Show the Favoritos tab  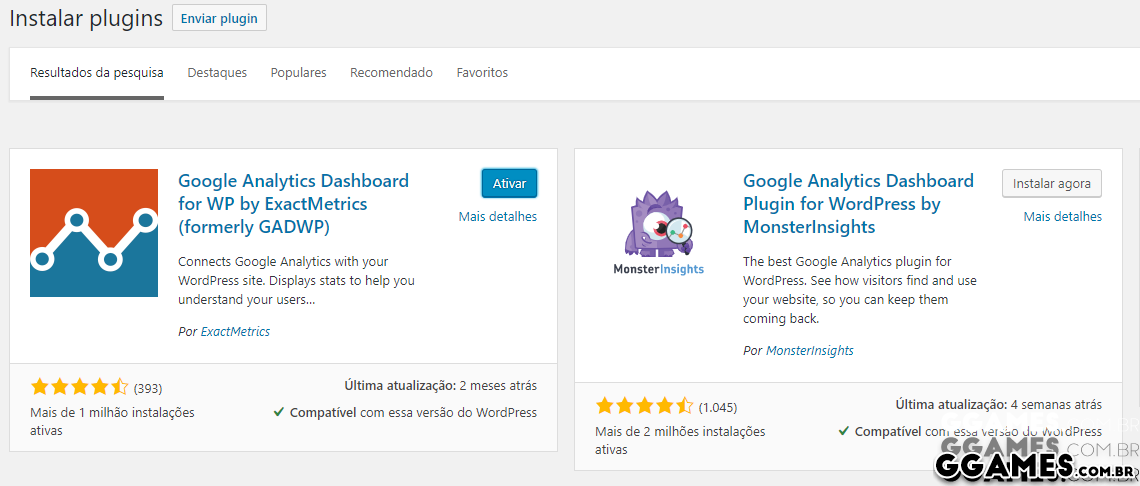click(x=482, y=73)
